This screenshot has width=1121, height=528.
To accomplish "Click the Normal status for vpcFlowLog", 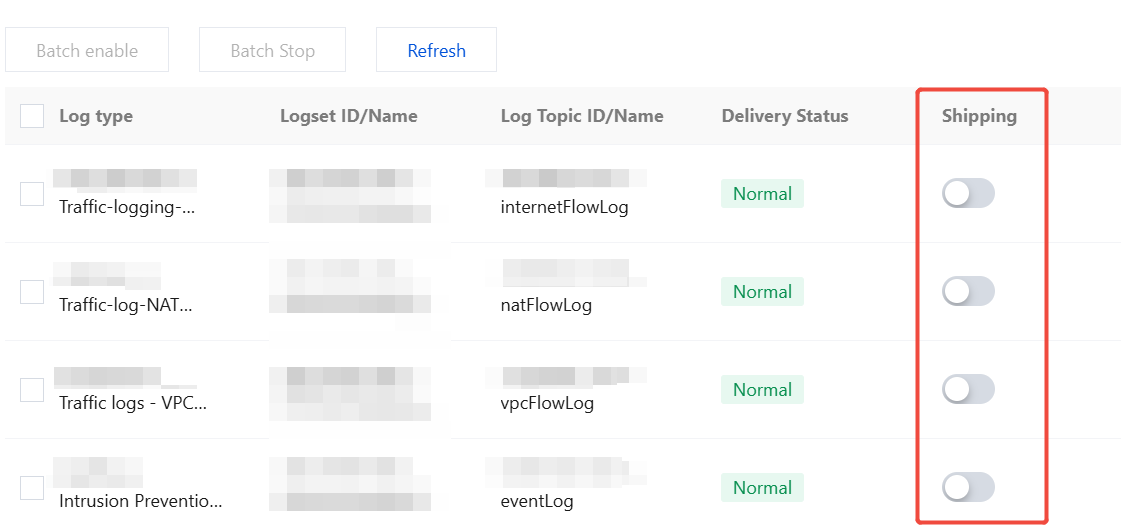I will pyautogui.click(x=762, y=390).
